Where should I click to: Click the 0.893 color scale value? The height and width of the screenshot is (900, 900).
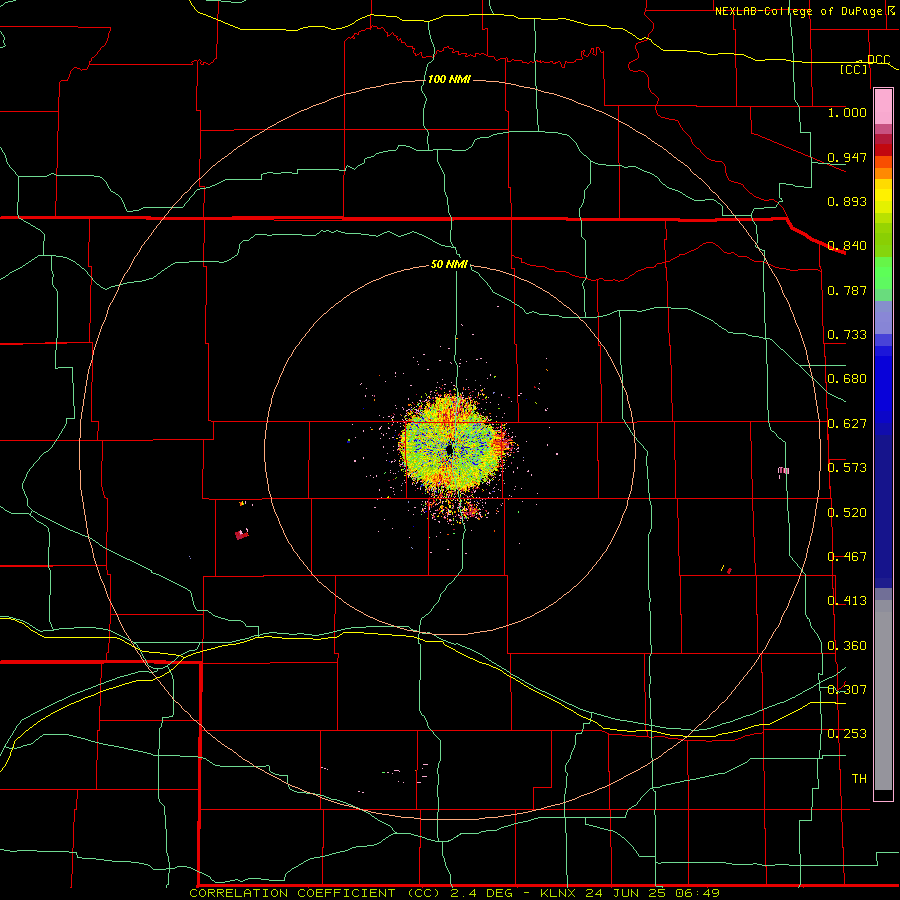pos(847,201)
